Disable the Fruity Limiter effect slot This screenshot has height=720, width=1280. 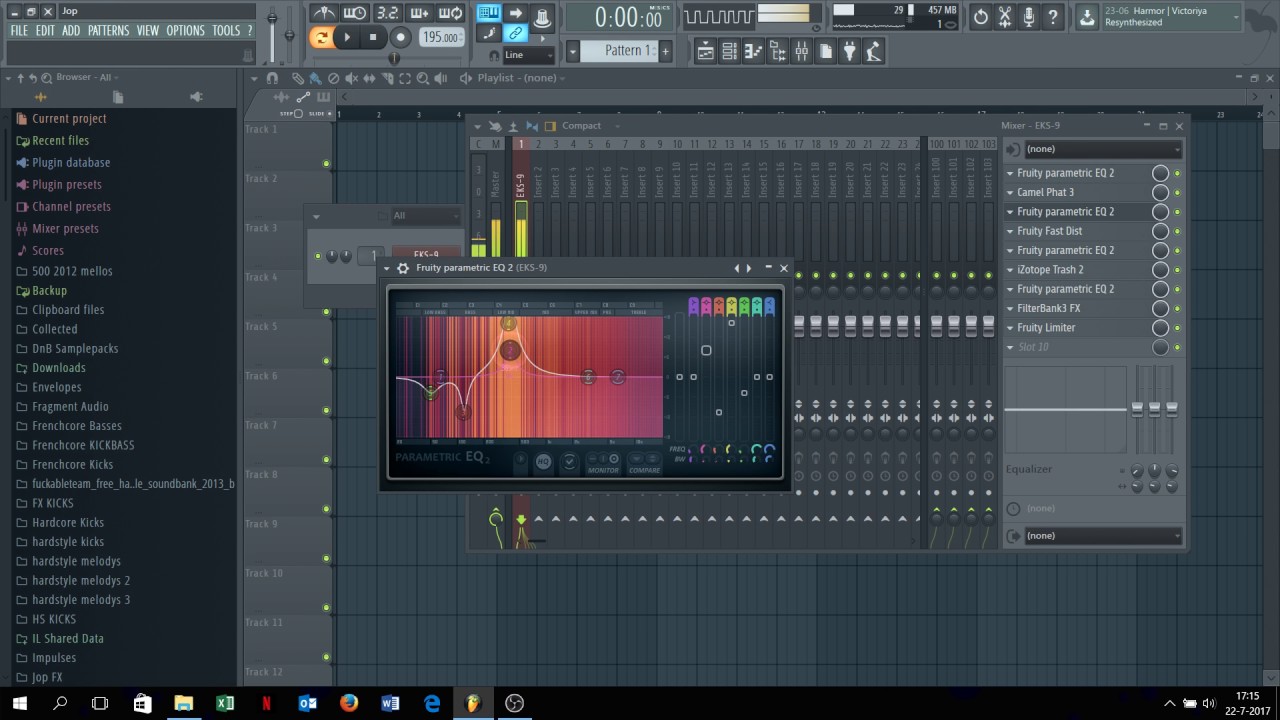(1177, 328)
